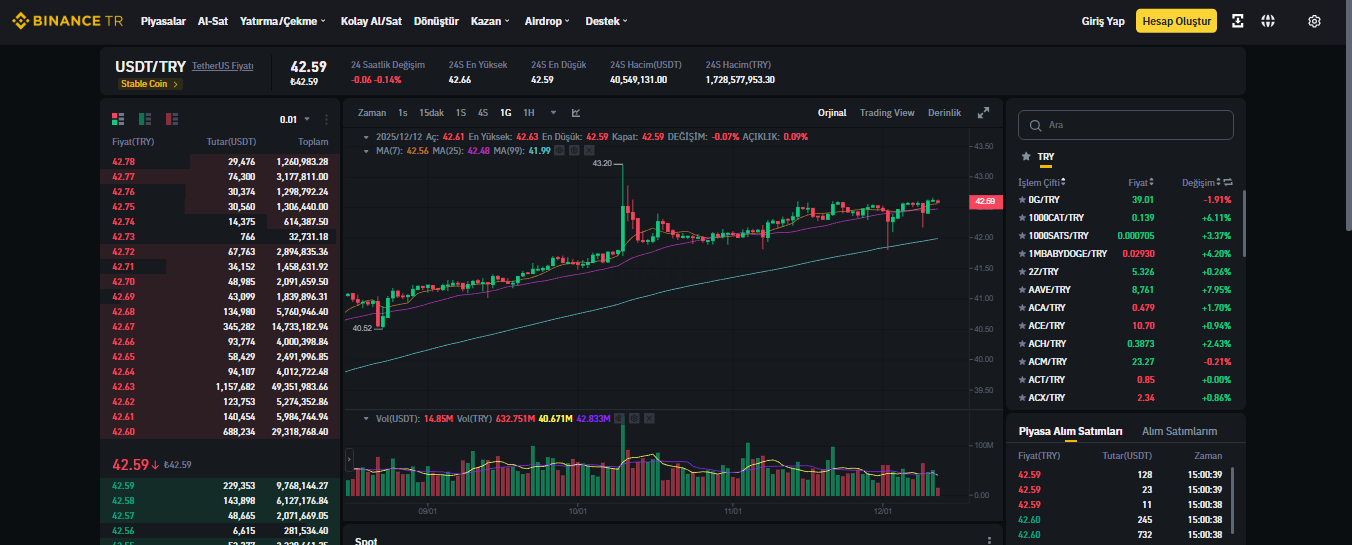This screenshot has height=545, width=1352.
Task: Select combined buy and sell order book view
Action: 118,118
